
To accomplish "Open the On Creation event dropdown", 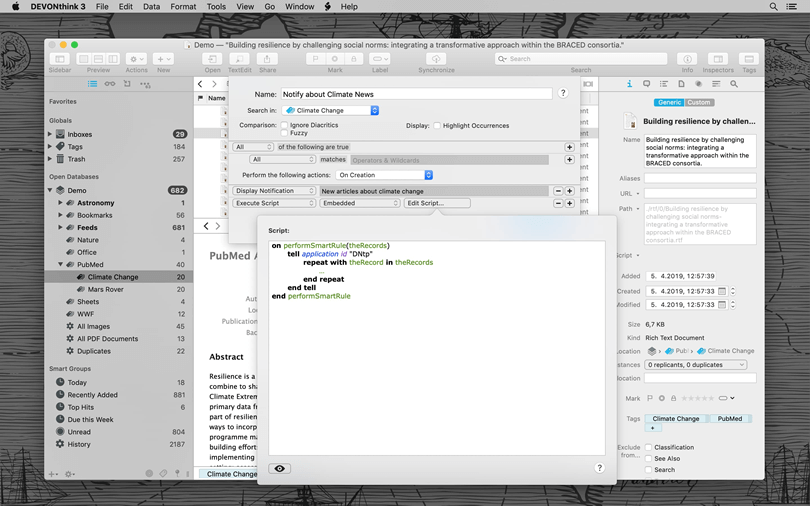I will [384, 175].
